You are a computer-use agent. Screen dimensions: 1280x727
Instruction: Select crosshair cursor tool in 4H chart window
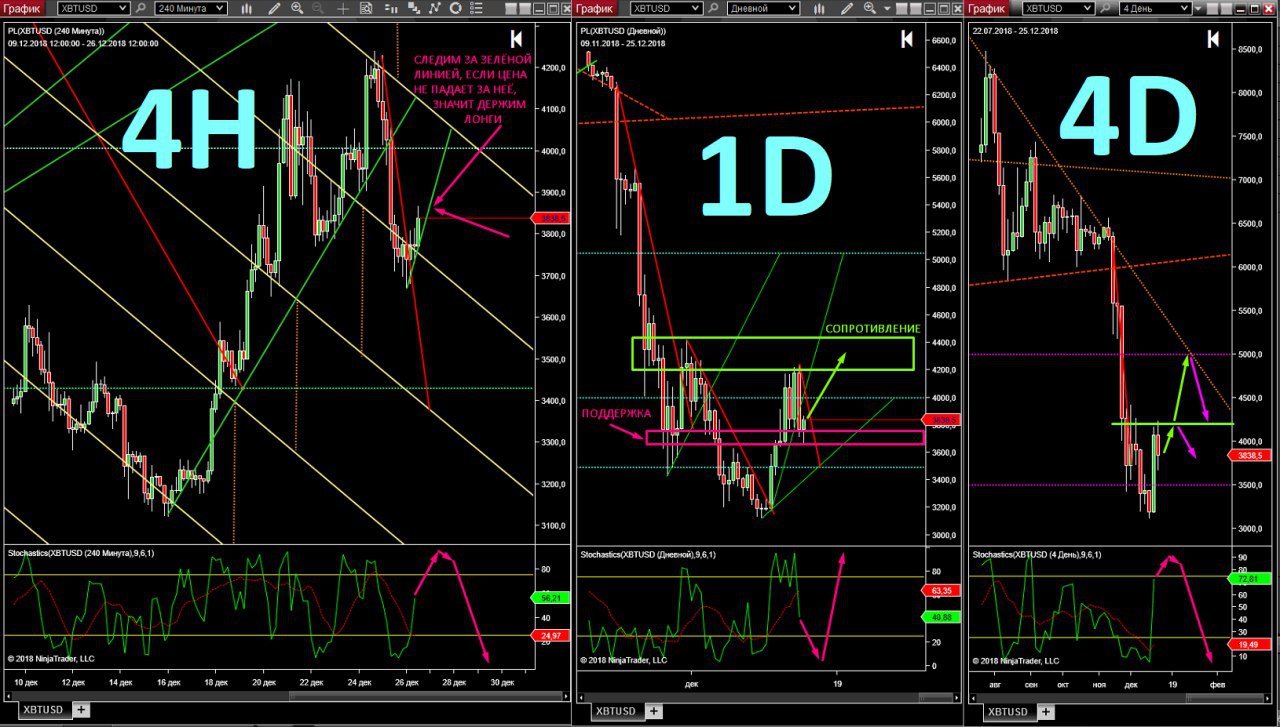point(343,8)
